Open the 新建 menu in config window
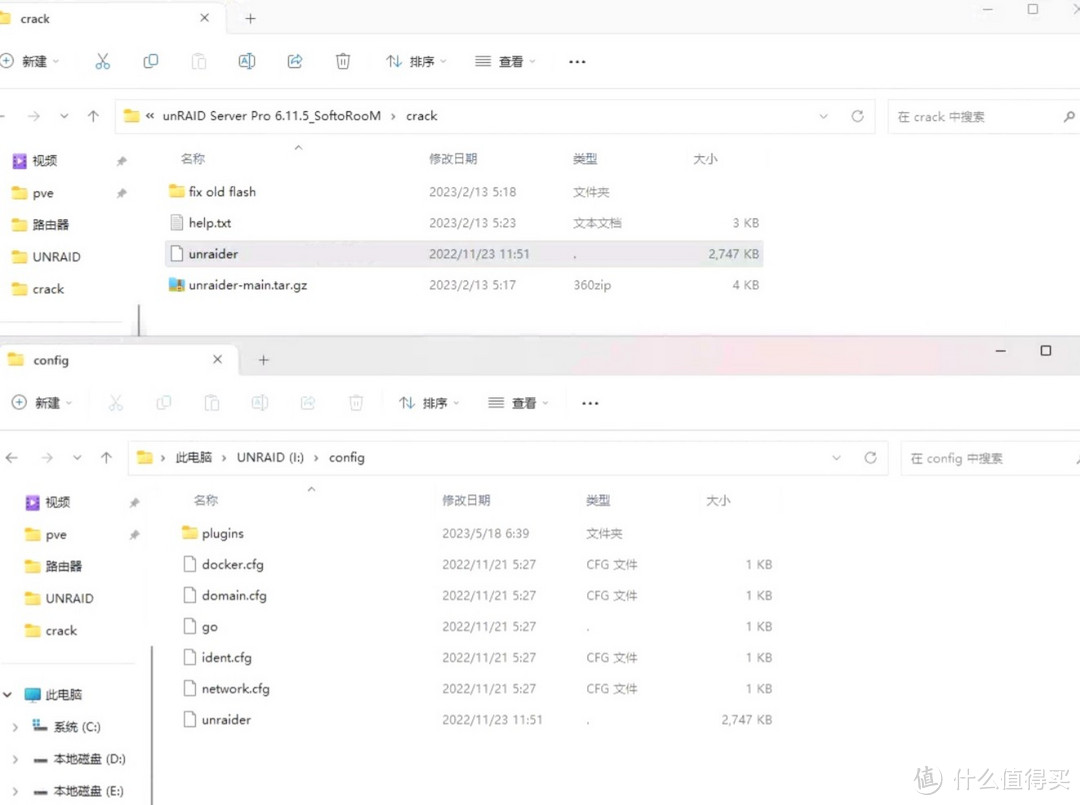The image size is (1080, 805). [42, 403]
